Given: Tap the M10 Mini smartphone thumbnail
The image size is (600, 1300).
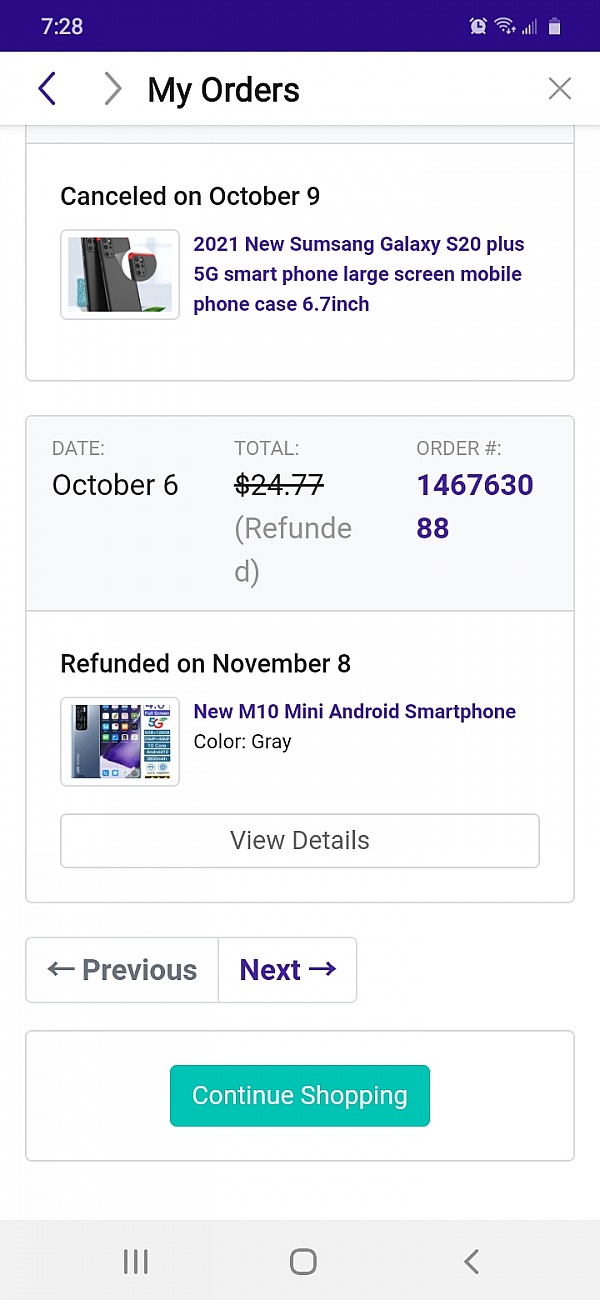Looking at the screenshot, I should 120,741.
